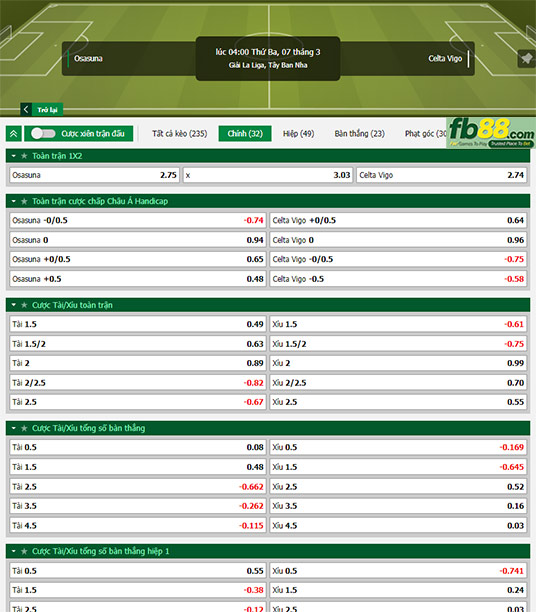Star the Cược Tài/Xỉu toàn trận market

tap(24, 305)
